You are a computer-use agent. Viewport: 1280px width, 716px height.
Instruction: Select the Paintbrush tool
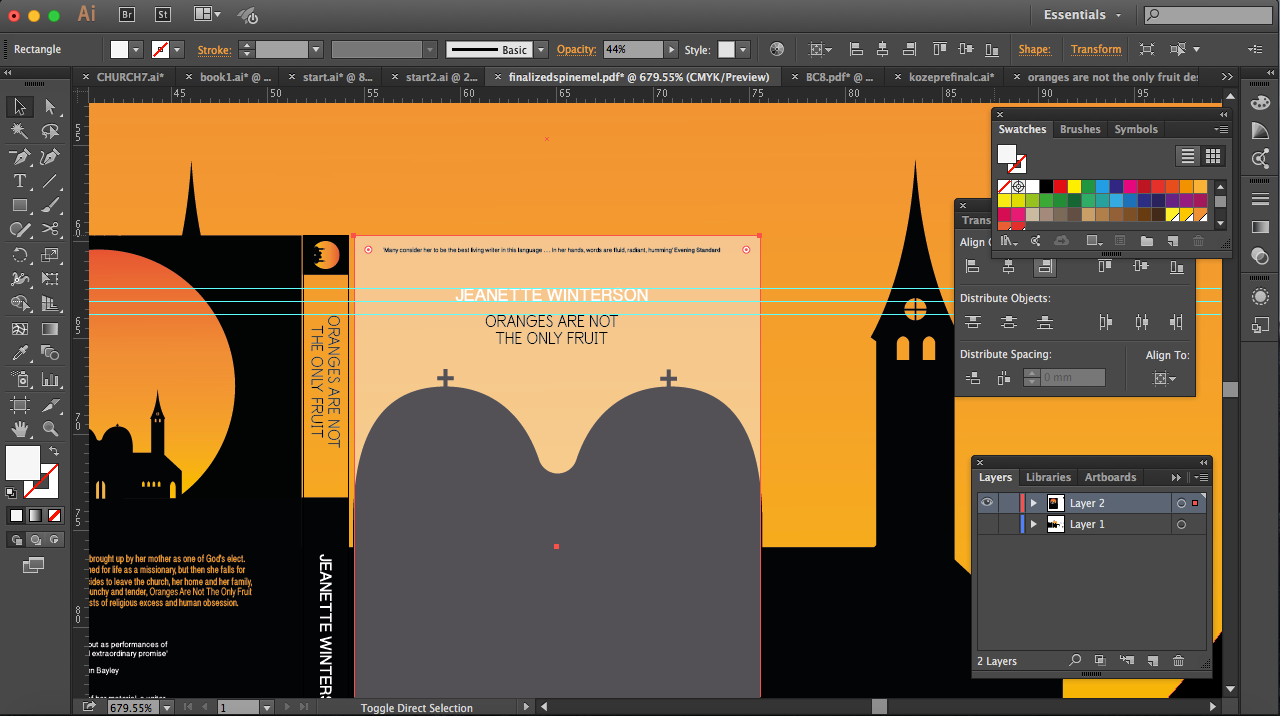(x=50, y=206)
